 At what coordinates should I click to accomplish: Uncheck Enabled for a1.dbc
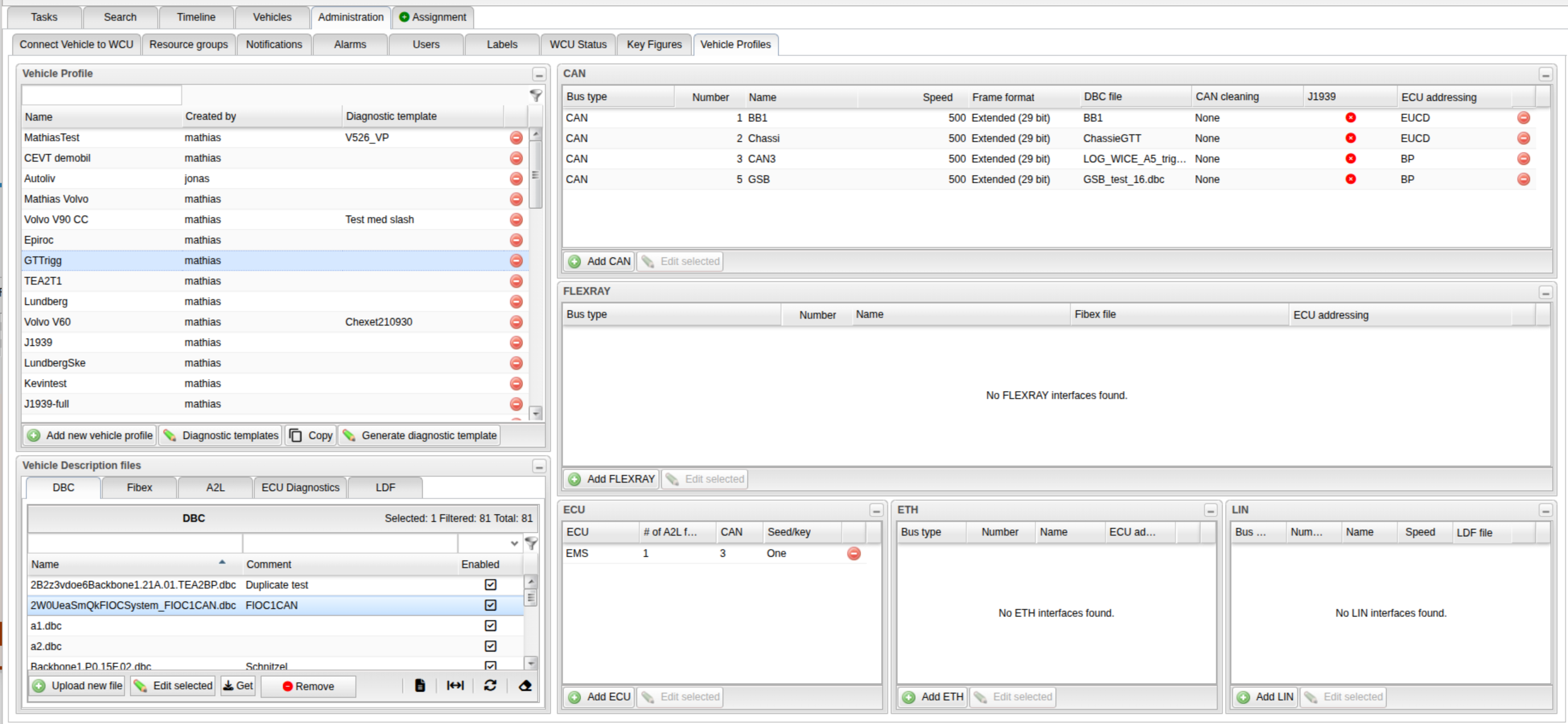pyautogui.click(x=491, y=626)
